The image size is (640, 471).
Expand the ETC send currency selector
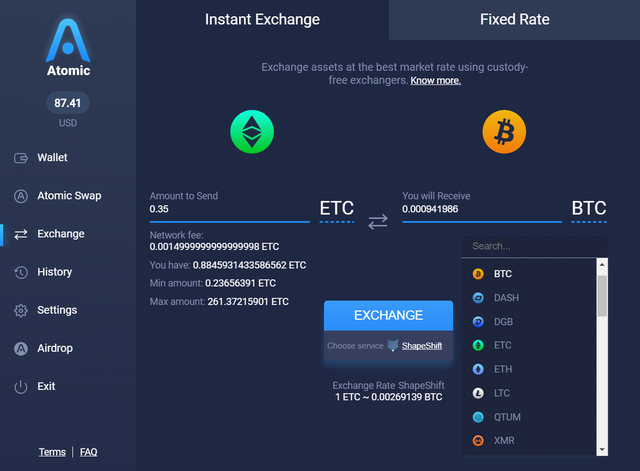point(337,209)
